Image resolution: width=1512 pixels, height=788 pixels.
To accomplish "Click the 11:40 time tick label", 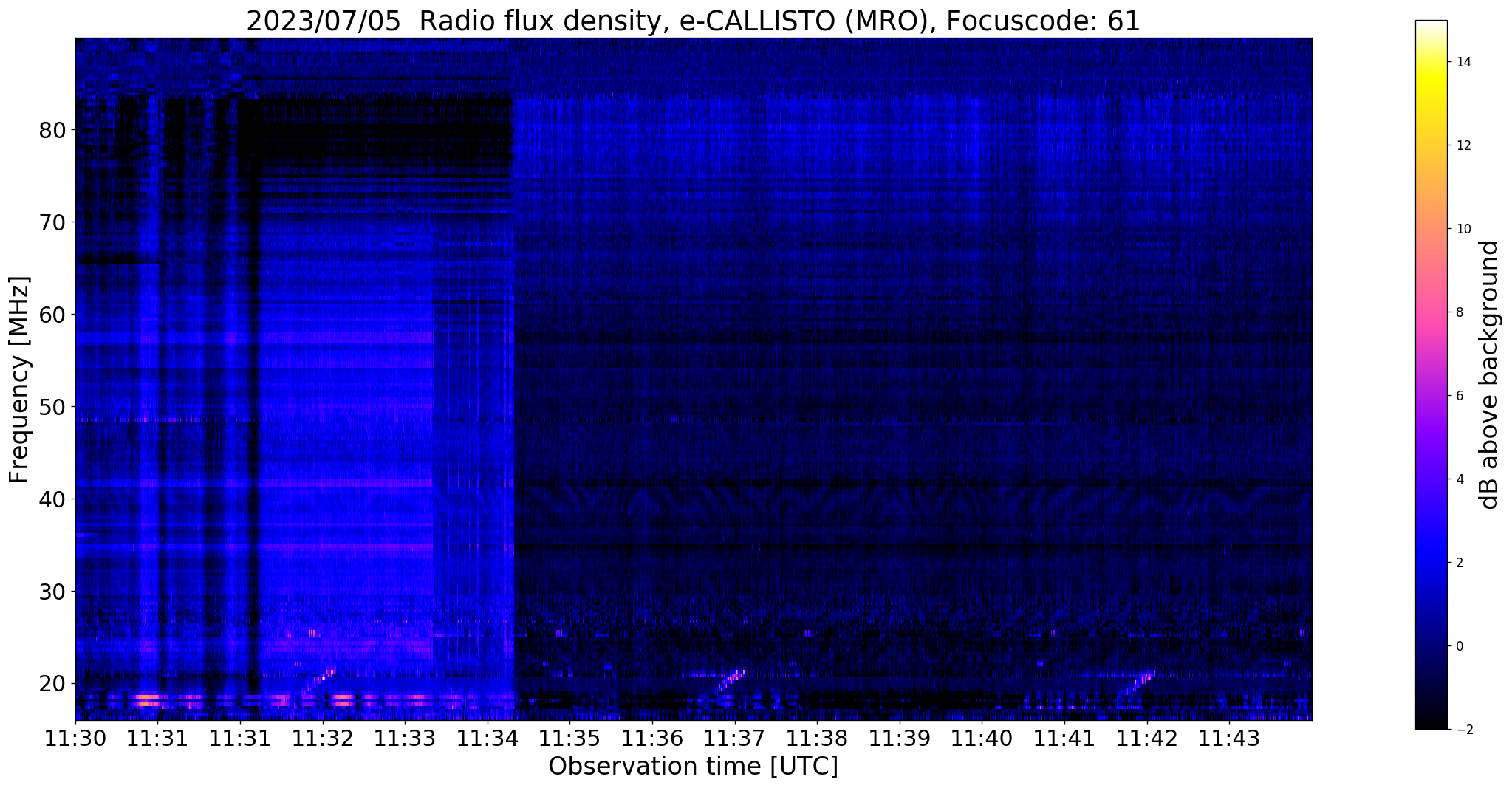I will [x=982, y=738].
